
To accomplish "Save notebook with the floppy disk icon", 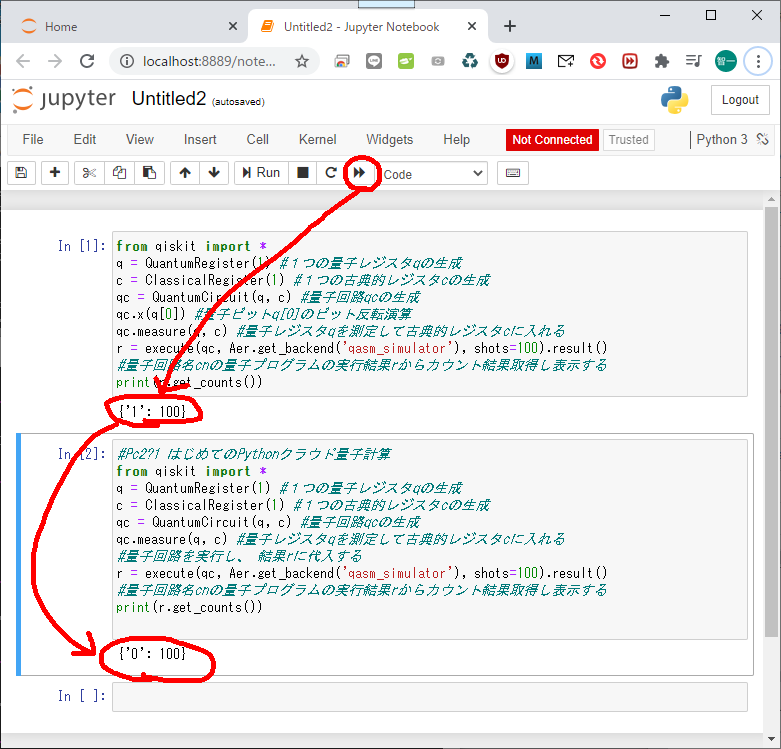I will coord(21,173).
